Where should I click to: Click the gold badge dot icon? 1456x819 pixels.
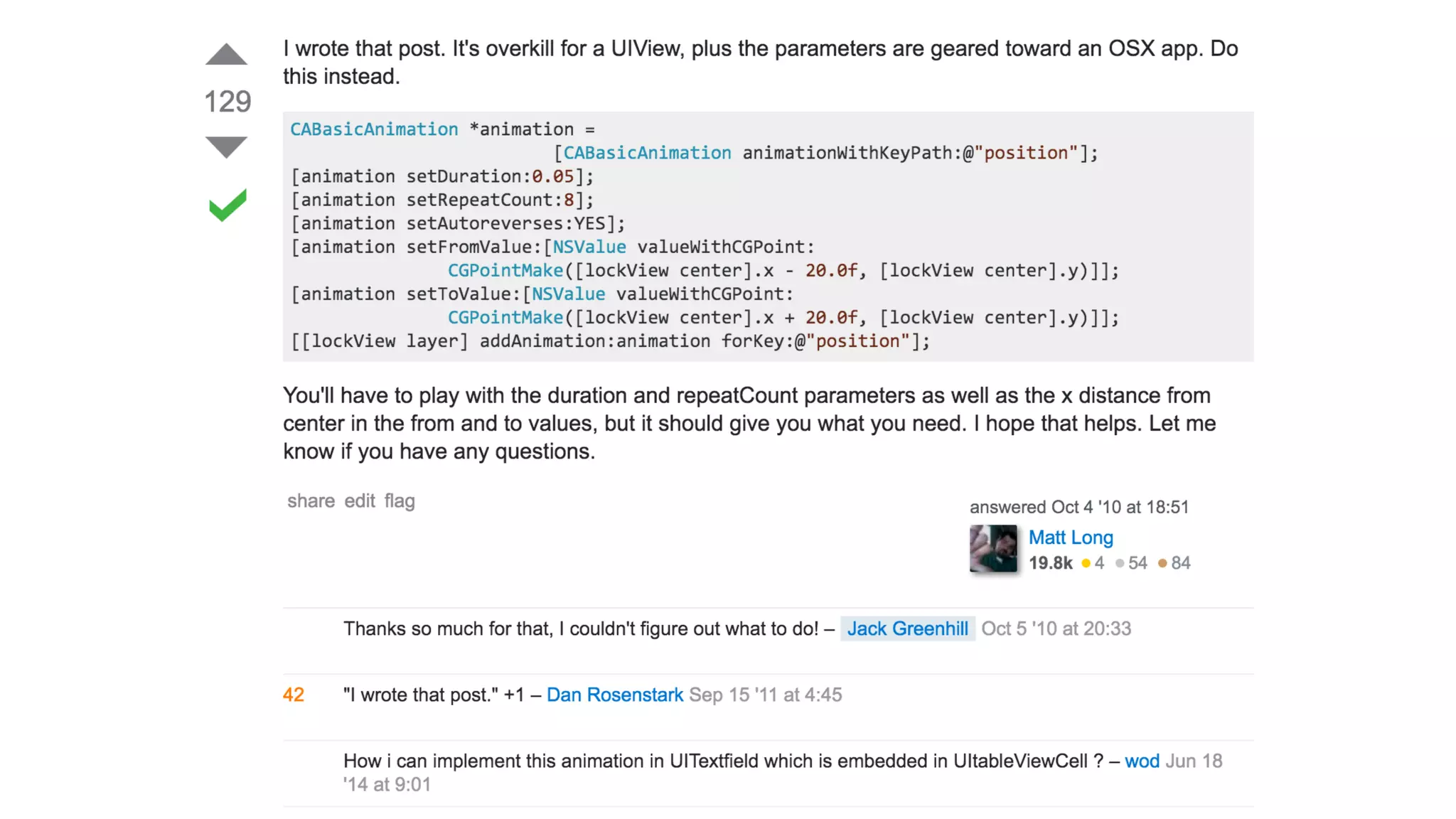pos(1086,564)
